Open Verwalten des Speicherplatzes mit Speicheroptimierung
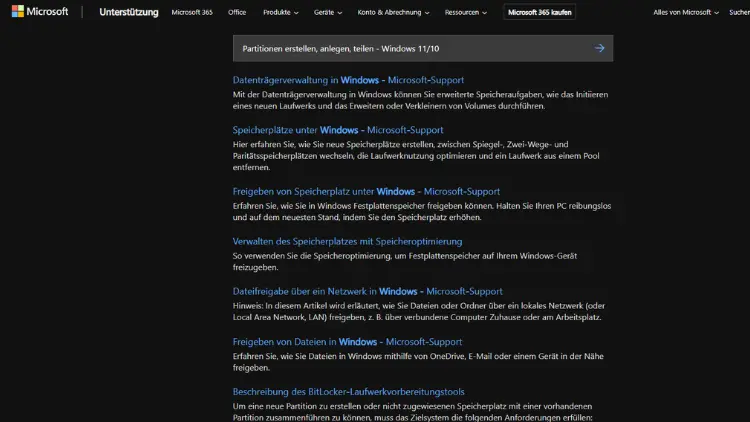Viewport: 750px width, 422px height. tap(347, 241)
